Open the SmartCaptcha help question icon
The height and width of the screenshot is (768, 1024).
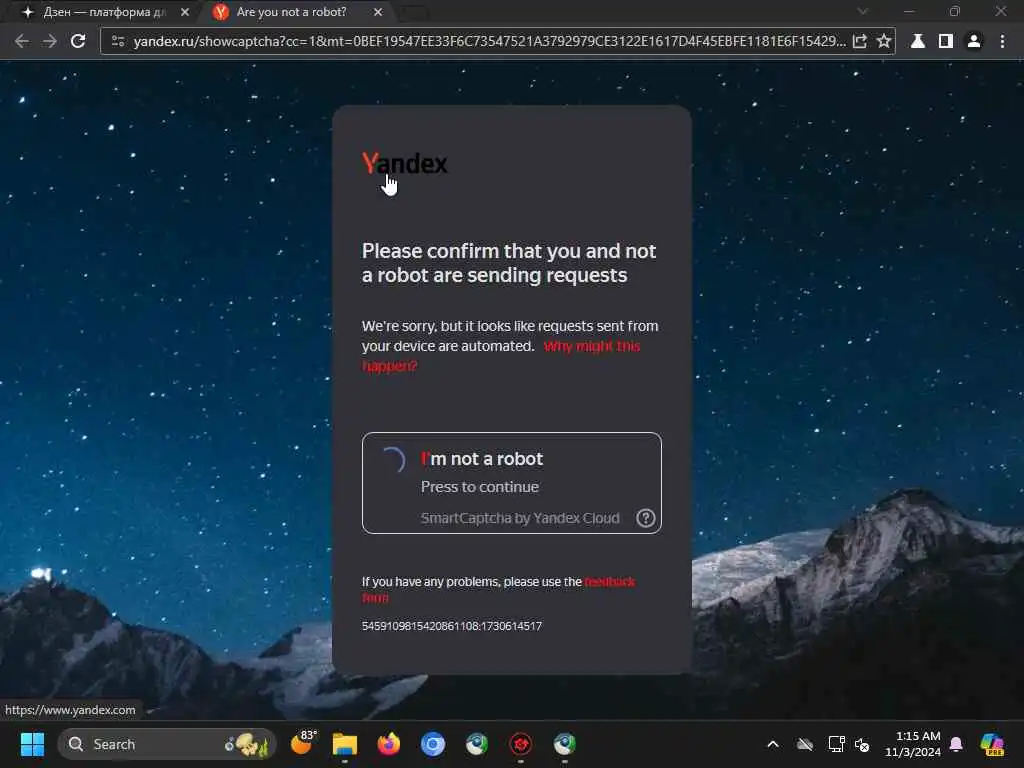coord(645,518)
